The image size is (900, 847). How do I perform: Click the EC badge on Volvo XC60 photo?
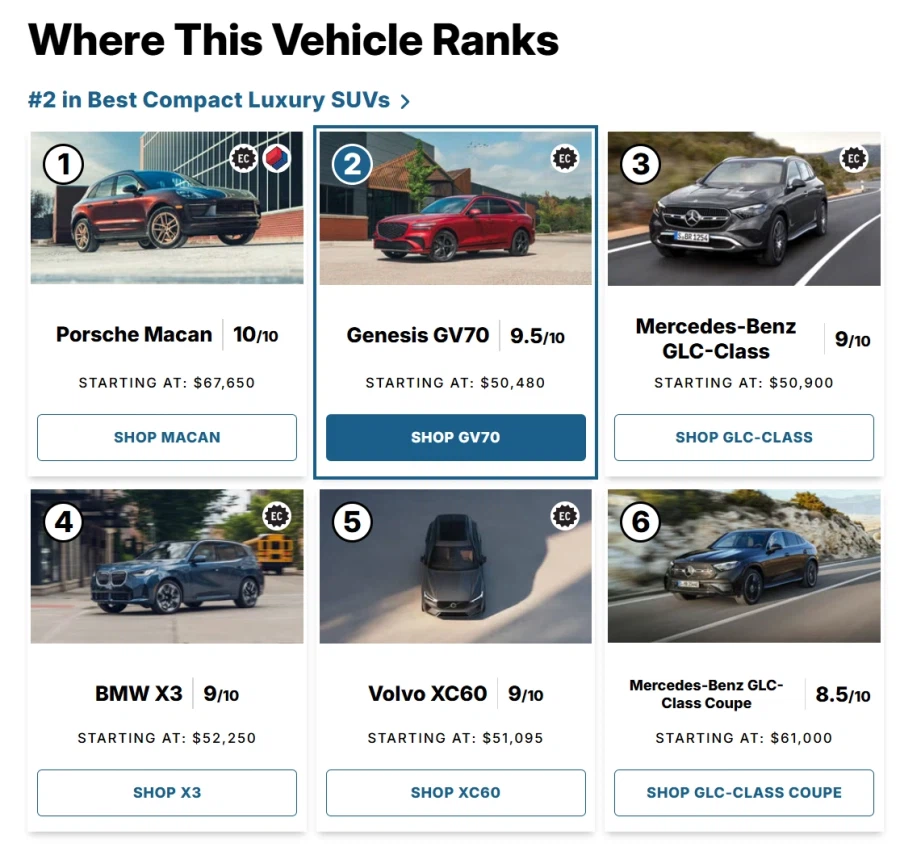[x=565, y=516]
